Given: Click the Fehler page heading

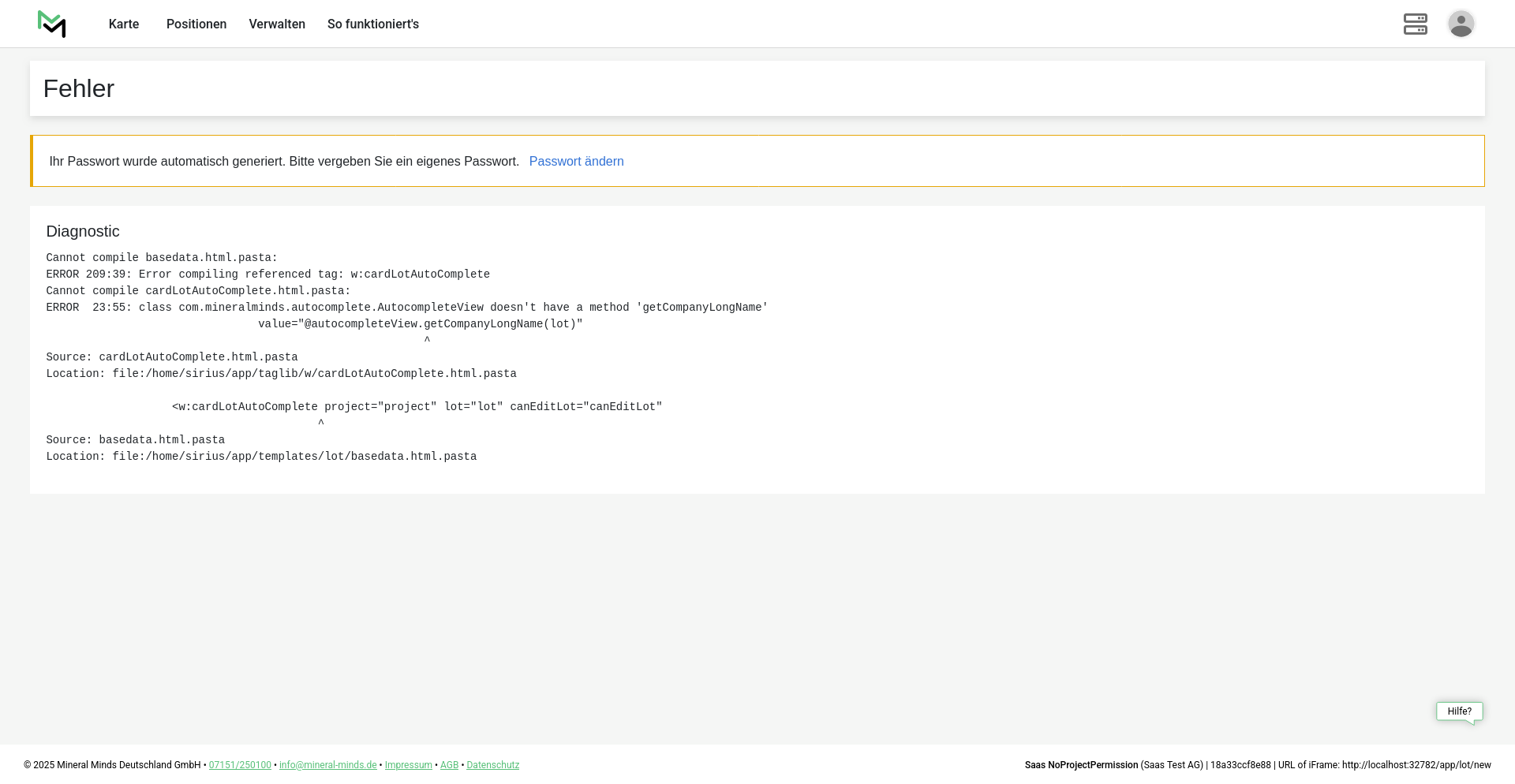Looking at the screenshot, I should point(79,89).
